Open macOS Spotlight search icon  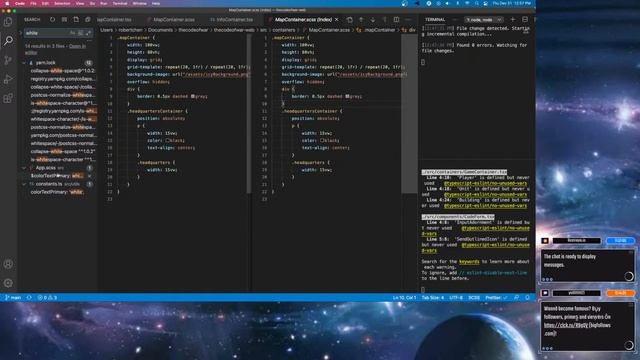476,3
